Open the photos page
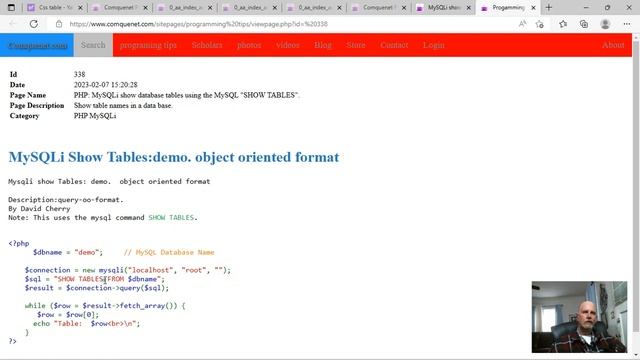The height and width of the screenshot is (360, 640). click(x=249, y=45)
